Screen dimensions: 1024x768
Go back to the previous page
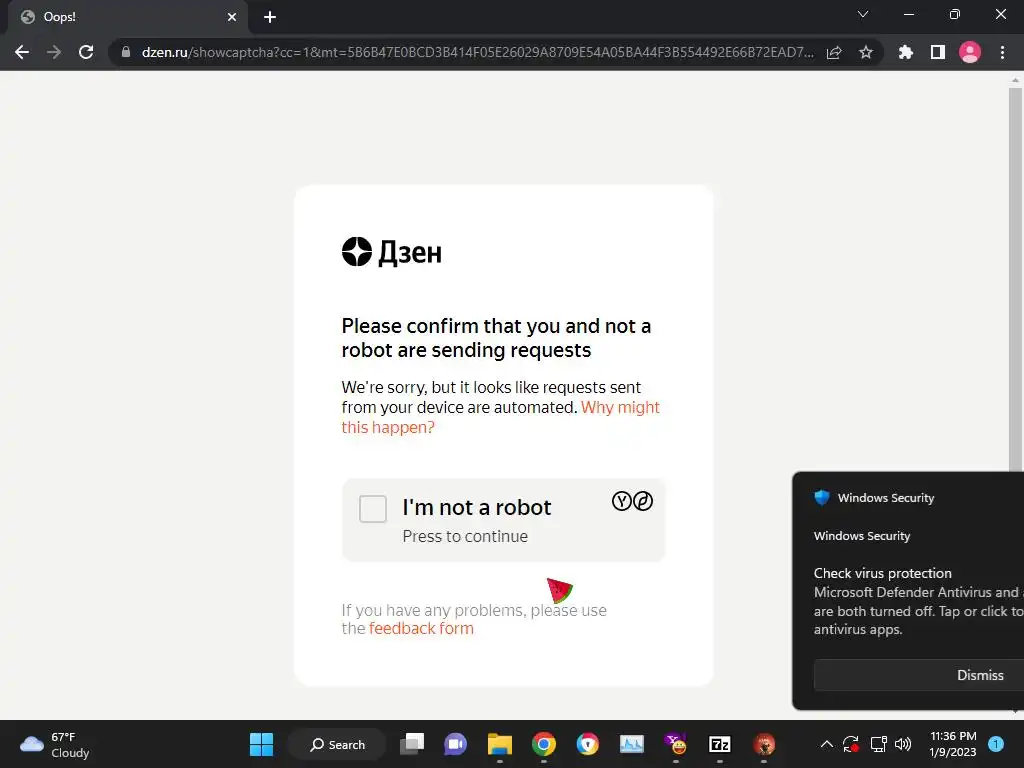click(22, 52)
